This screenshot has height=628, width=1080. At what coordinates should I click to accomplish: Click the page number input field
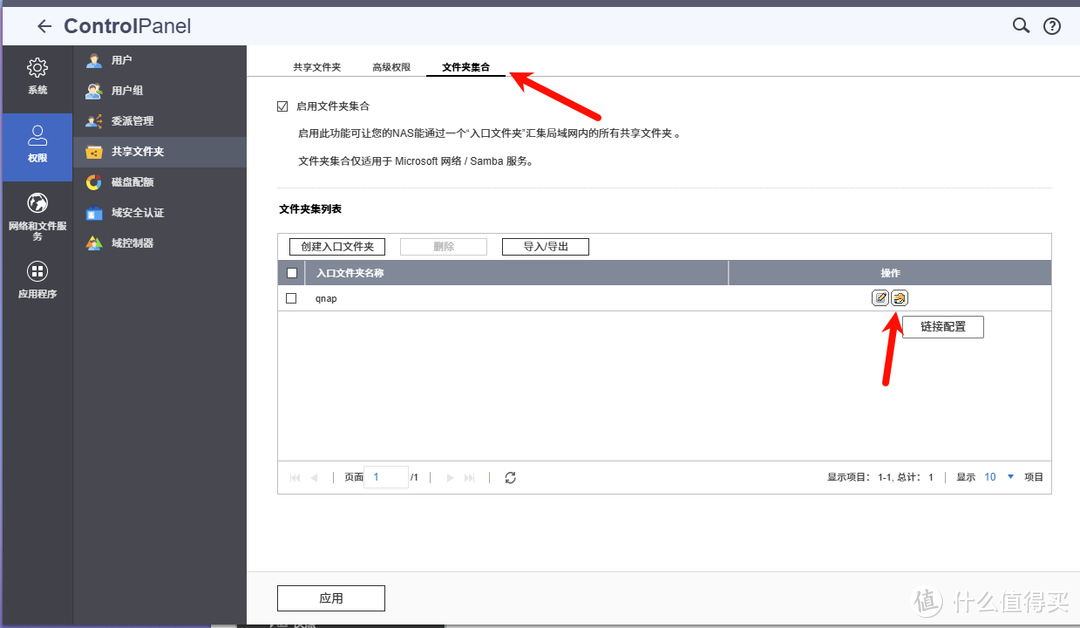(386, 477)
